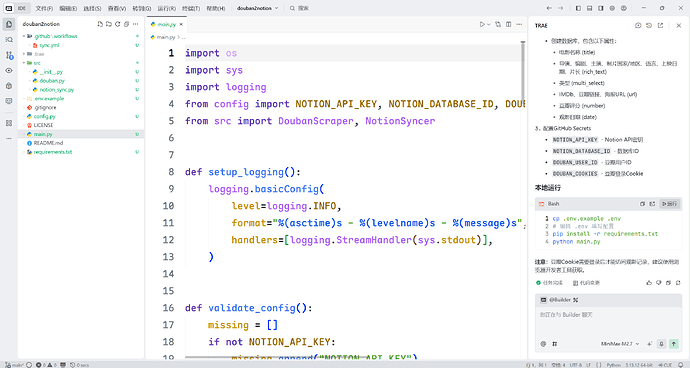
Task: Click the activity bar more views ellipsis
Action: pyautogui.click(x=9, y=138)
